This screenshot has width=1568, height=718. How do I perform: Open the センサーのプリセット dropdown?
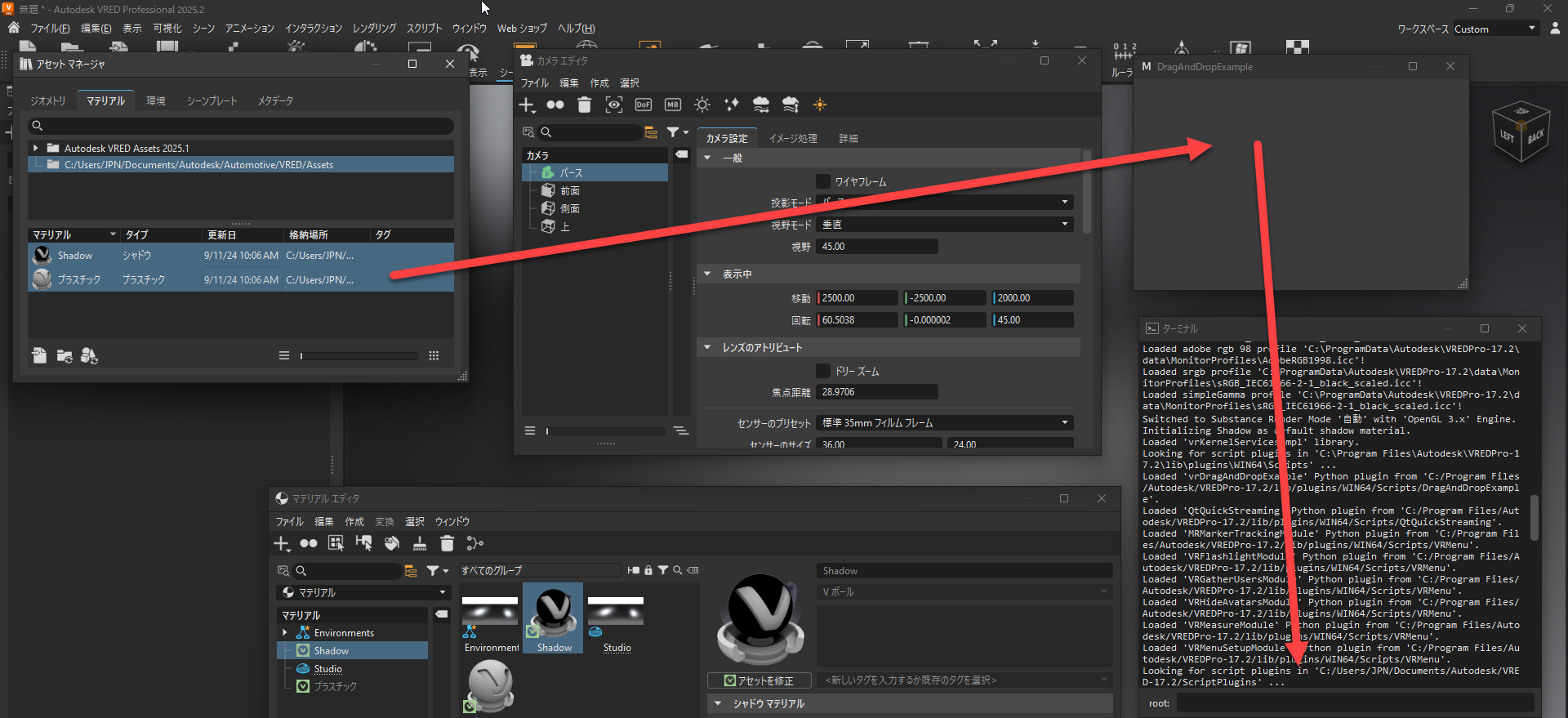pyautogui.click(x=947, y=423)
